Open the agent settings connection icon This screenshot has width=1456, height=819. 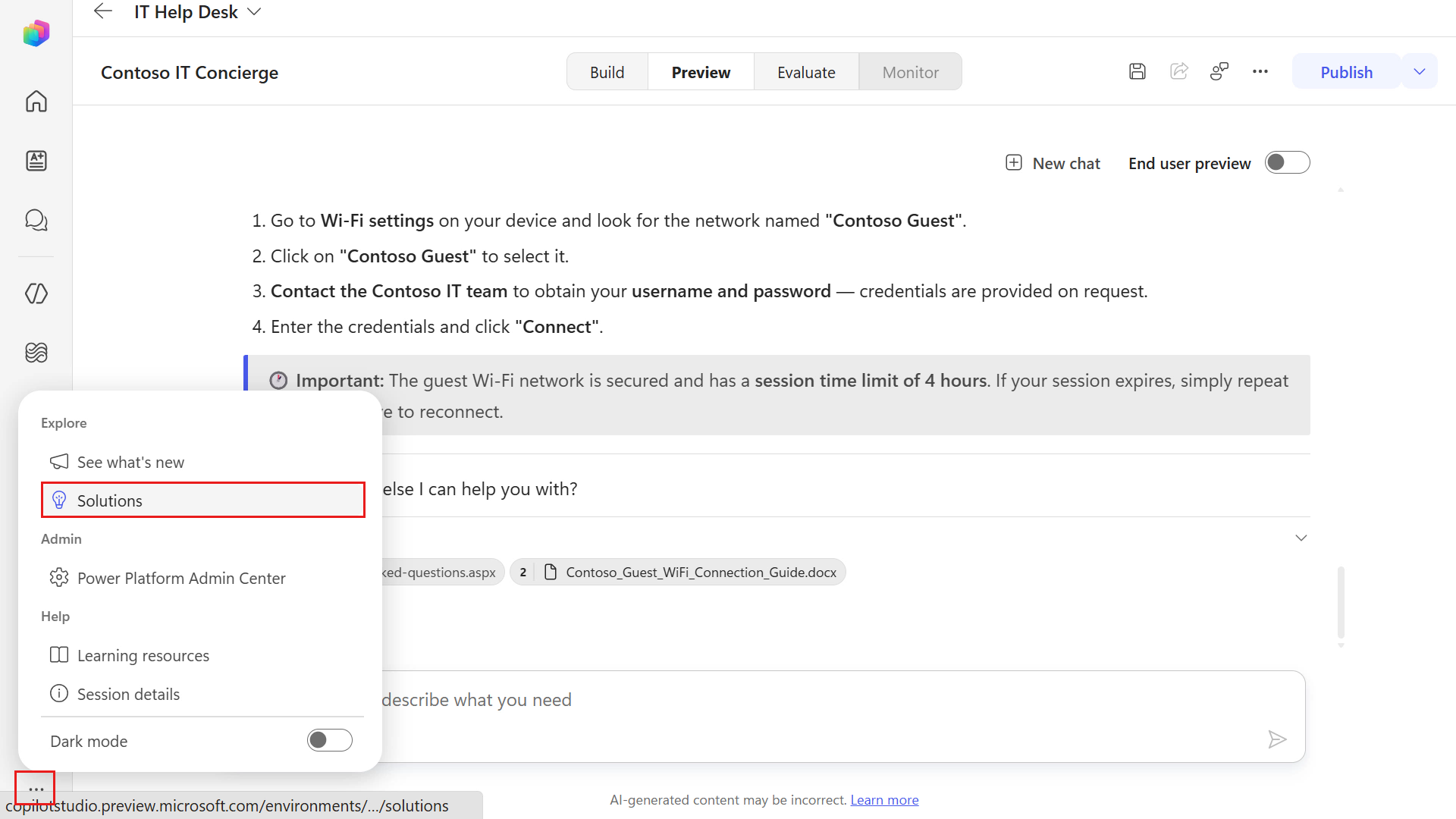point(1219,71)
